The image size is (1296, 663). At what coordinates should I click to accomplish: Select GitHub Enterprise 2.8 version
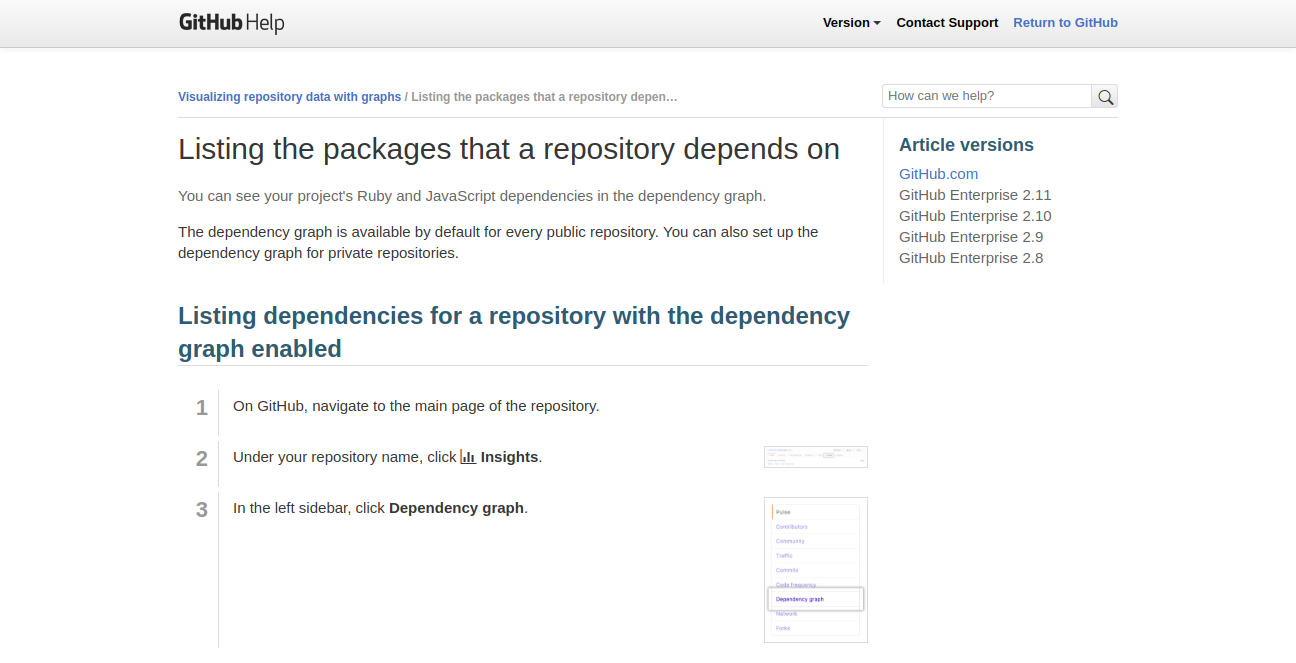click(x=971, y=258)
